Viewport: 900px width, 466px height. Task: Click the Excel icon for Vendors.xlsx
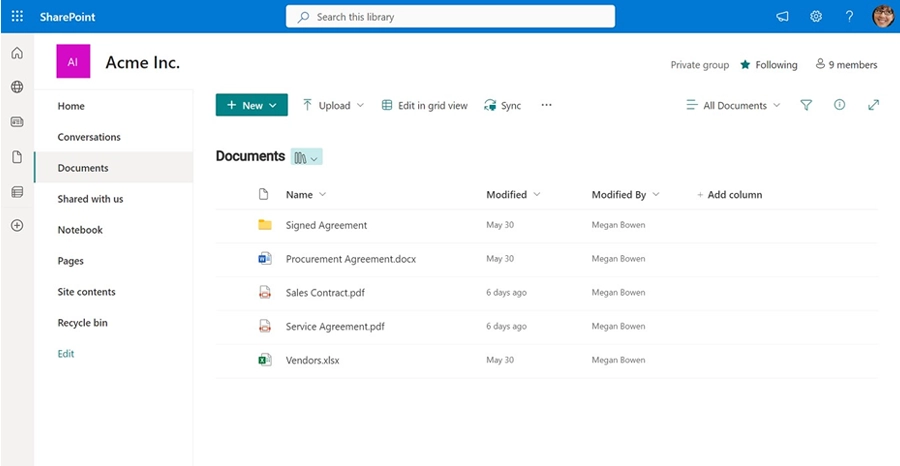click(264, 360)
